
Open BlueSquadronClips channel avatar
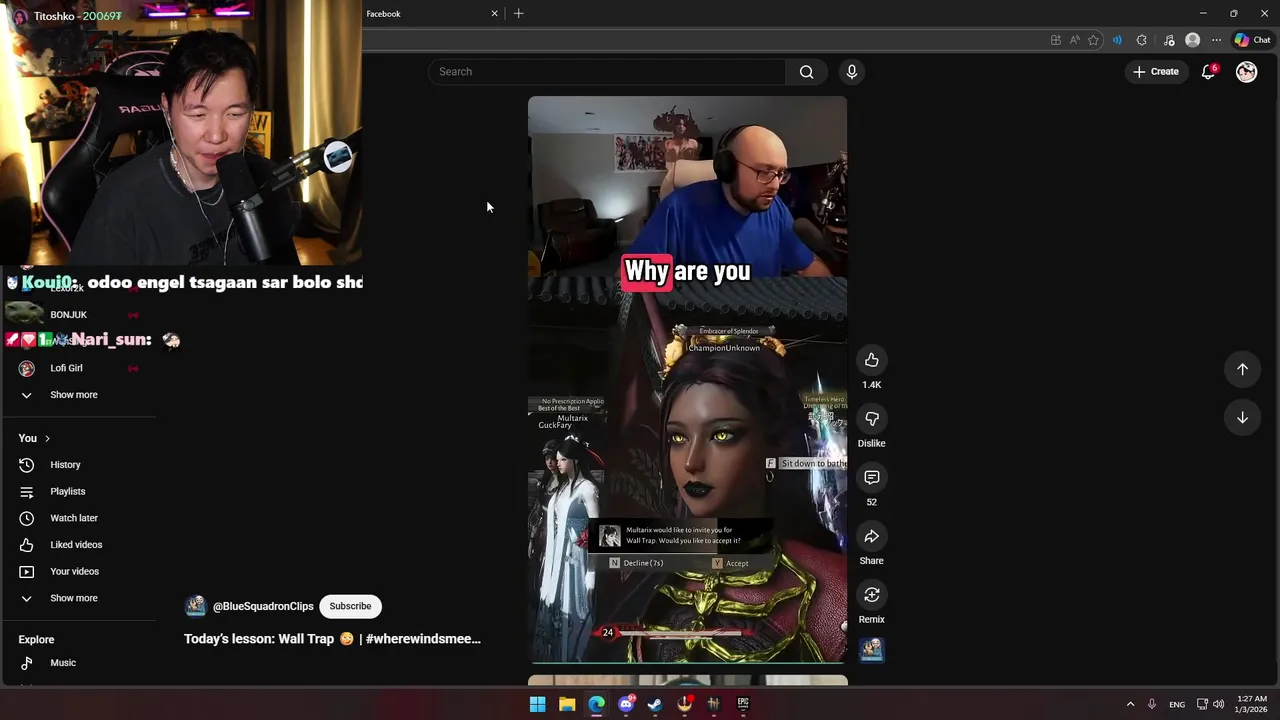[x=196, y=606]
